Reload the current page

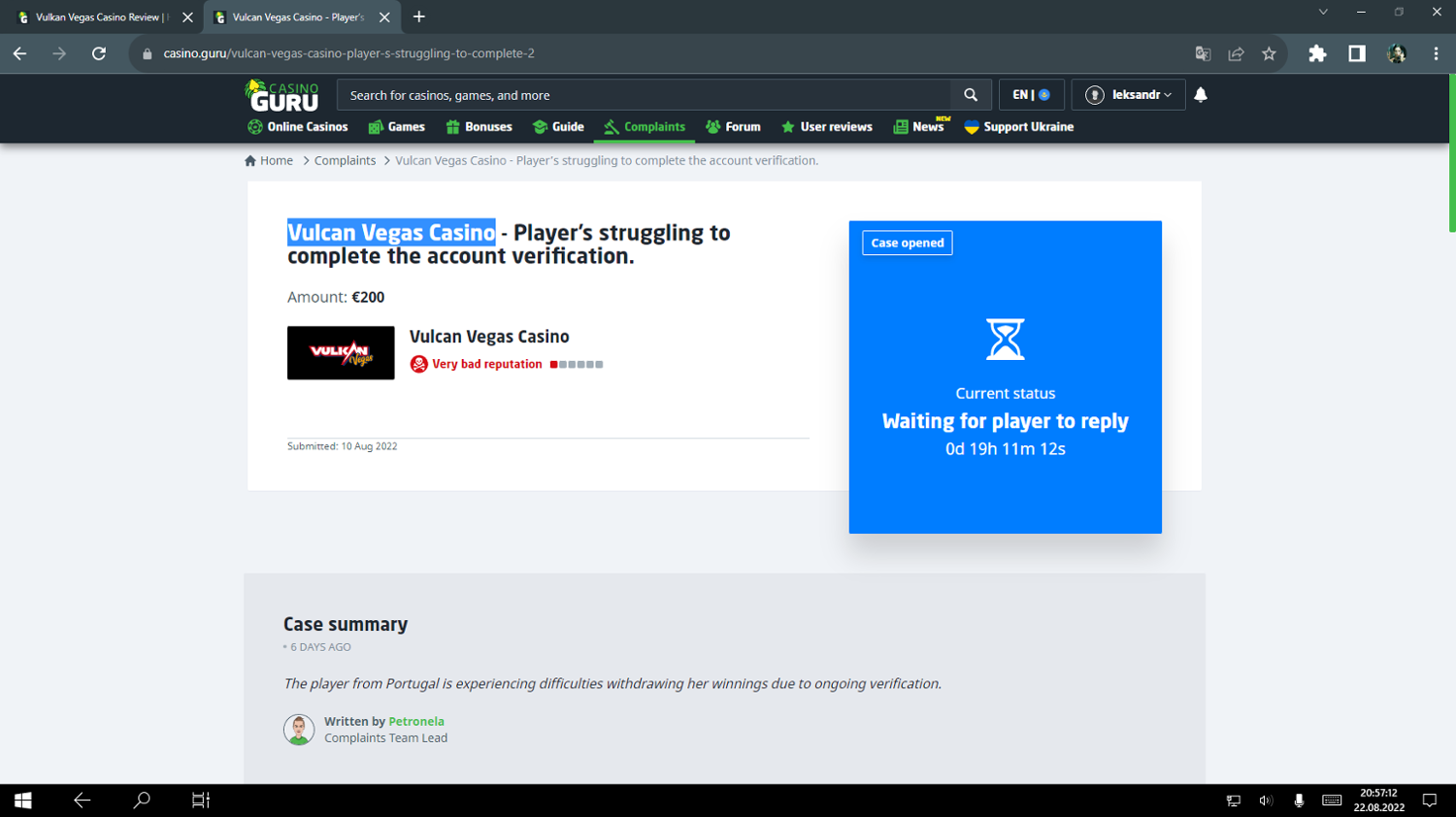99,54
